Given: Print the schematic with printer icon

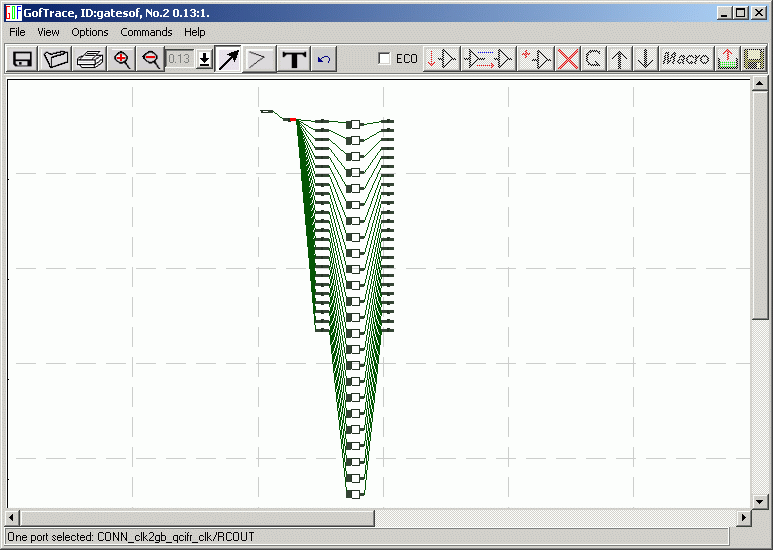Looking at the screenshot, I should pos(90,59).
